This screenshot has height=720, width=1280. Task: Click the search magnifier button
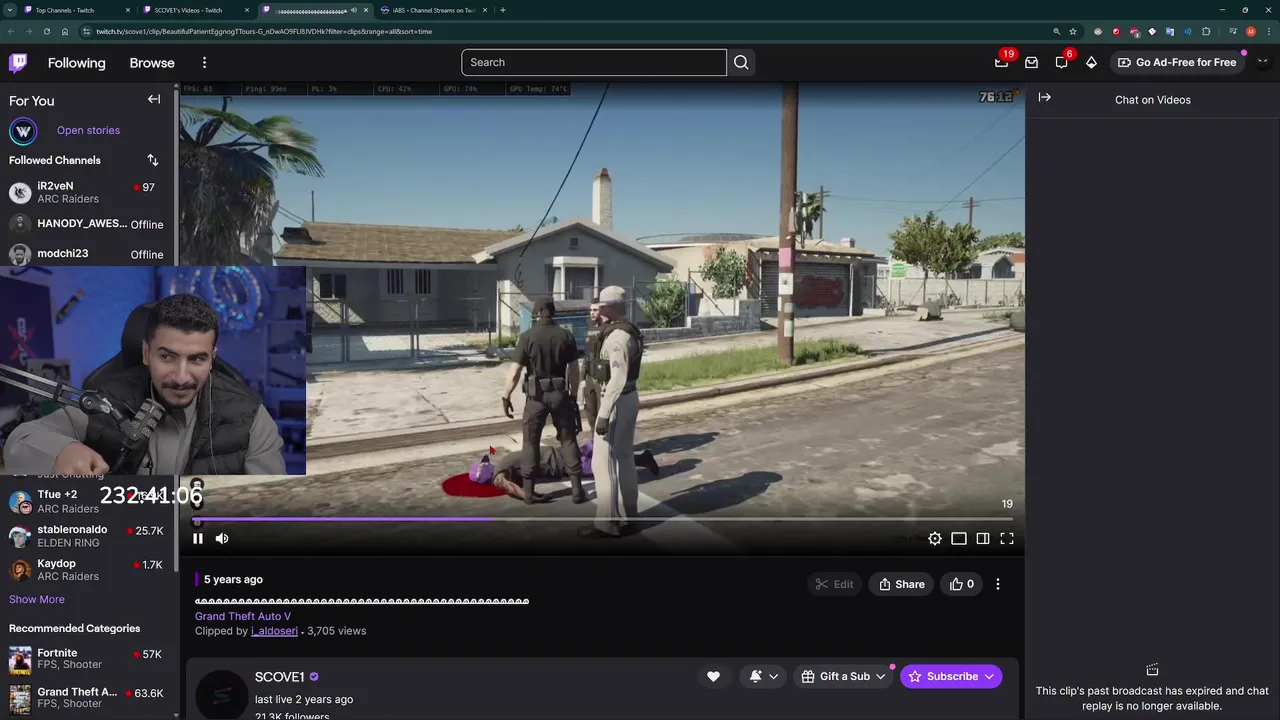[x=741, y=62]
